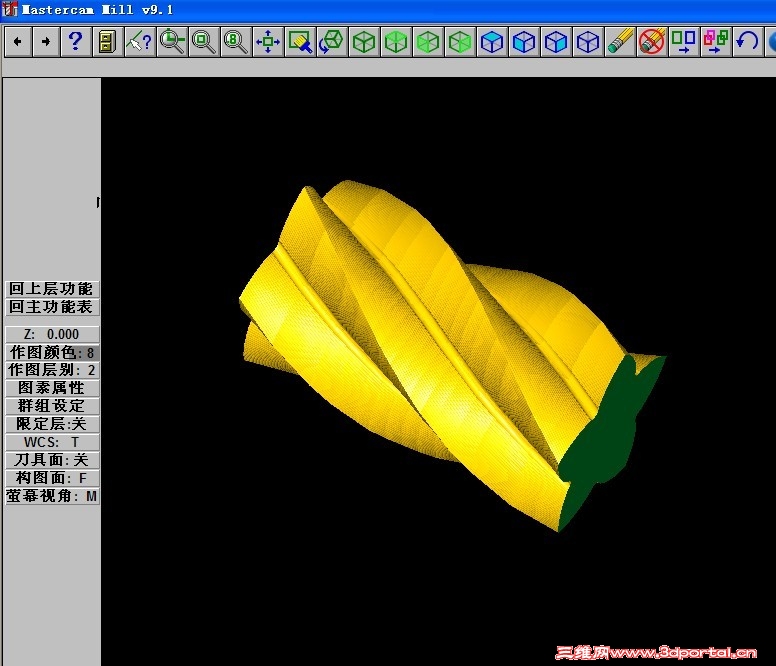This screenshot has height=666, width=776.
Task: Open the drawing color setting 作图颜色: 8
Action: 52,352
